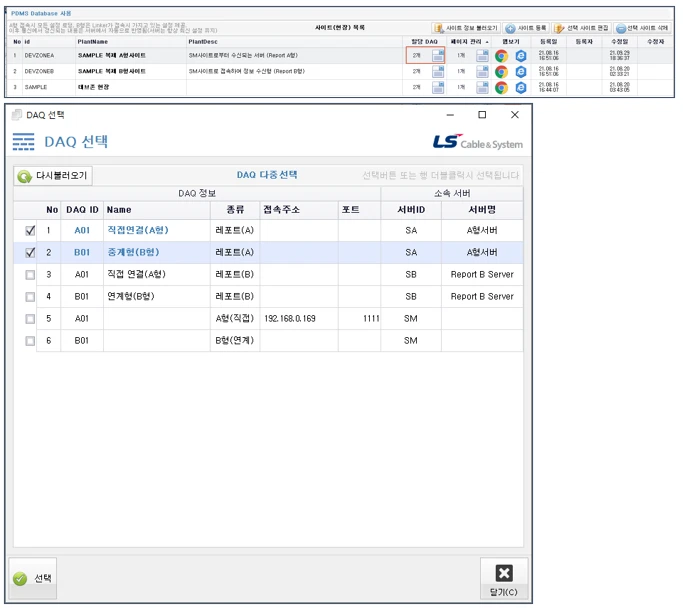This screenshot has width=683, height=613.
Task: Open page management icon for DEVZONEB row
Action: (x=482, y=71)
